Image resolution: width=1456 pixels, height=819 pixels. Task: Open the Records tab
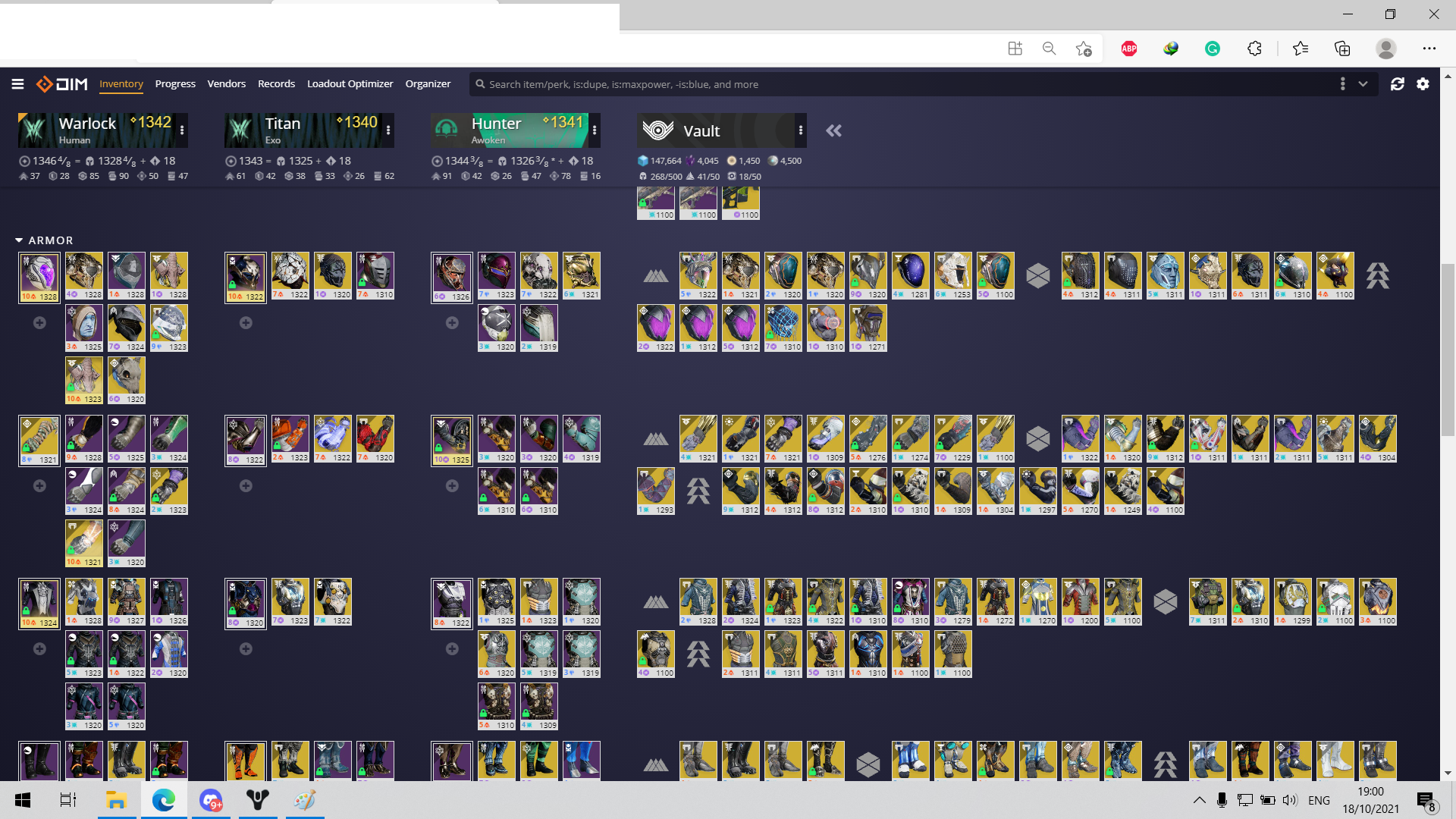[x=276, y=84]
